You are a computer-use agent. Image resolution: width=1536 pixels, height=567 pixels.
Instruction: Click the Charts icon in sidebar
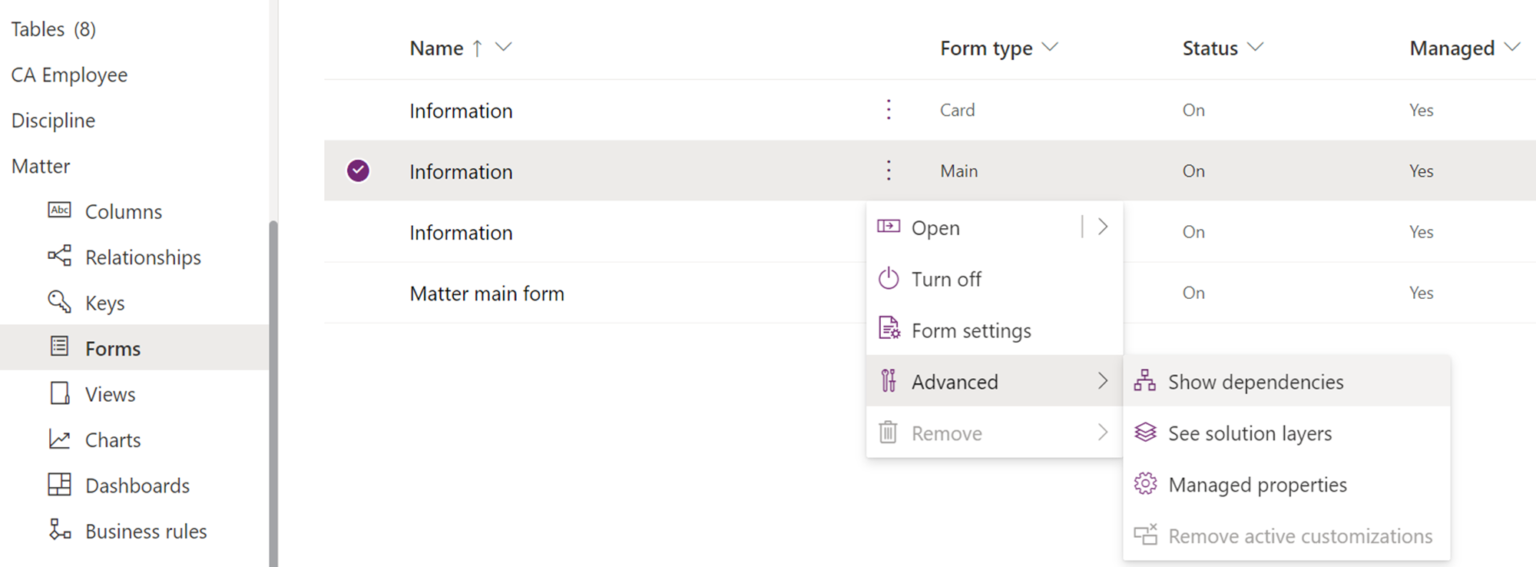60,440
